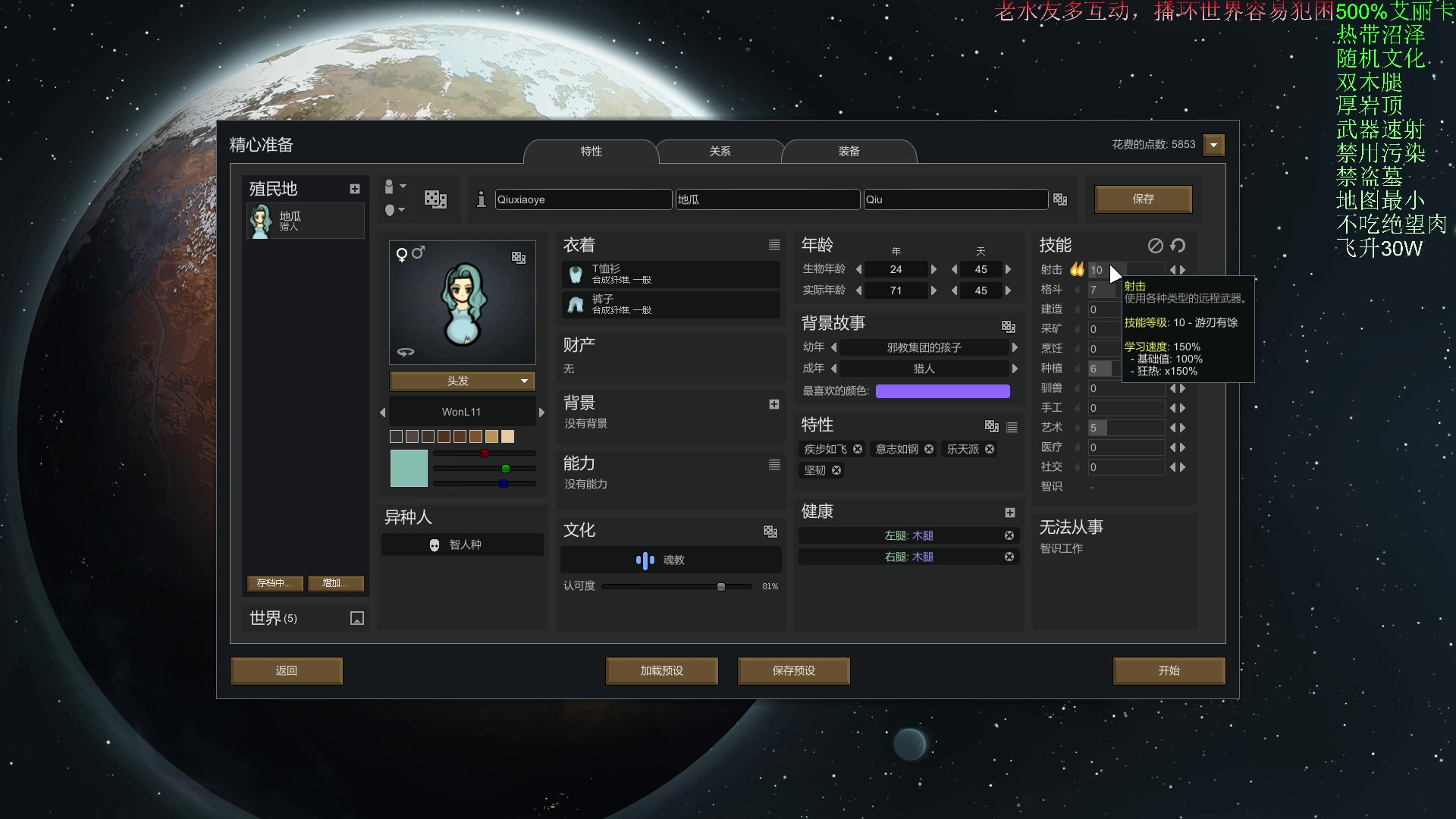
Task: Toggle the 手工 passion icon
Action: (x=1077, y=408)
